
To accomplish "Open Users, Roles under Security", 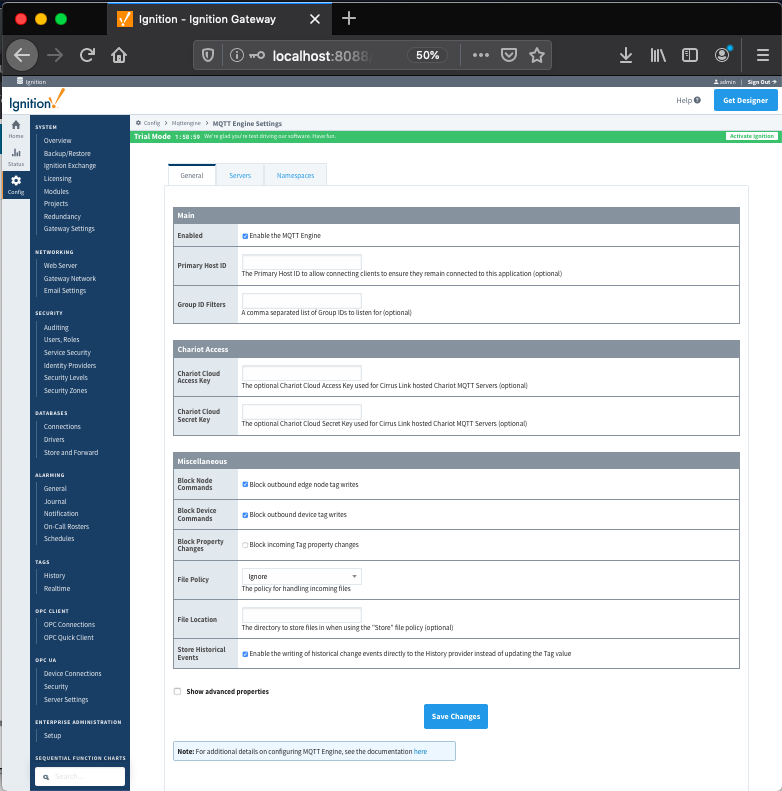I will [x=61, y=340].
